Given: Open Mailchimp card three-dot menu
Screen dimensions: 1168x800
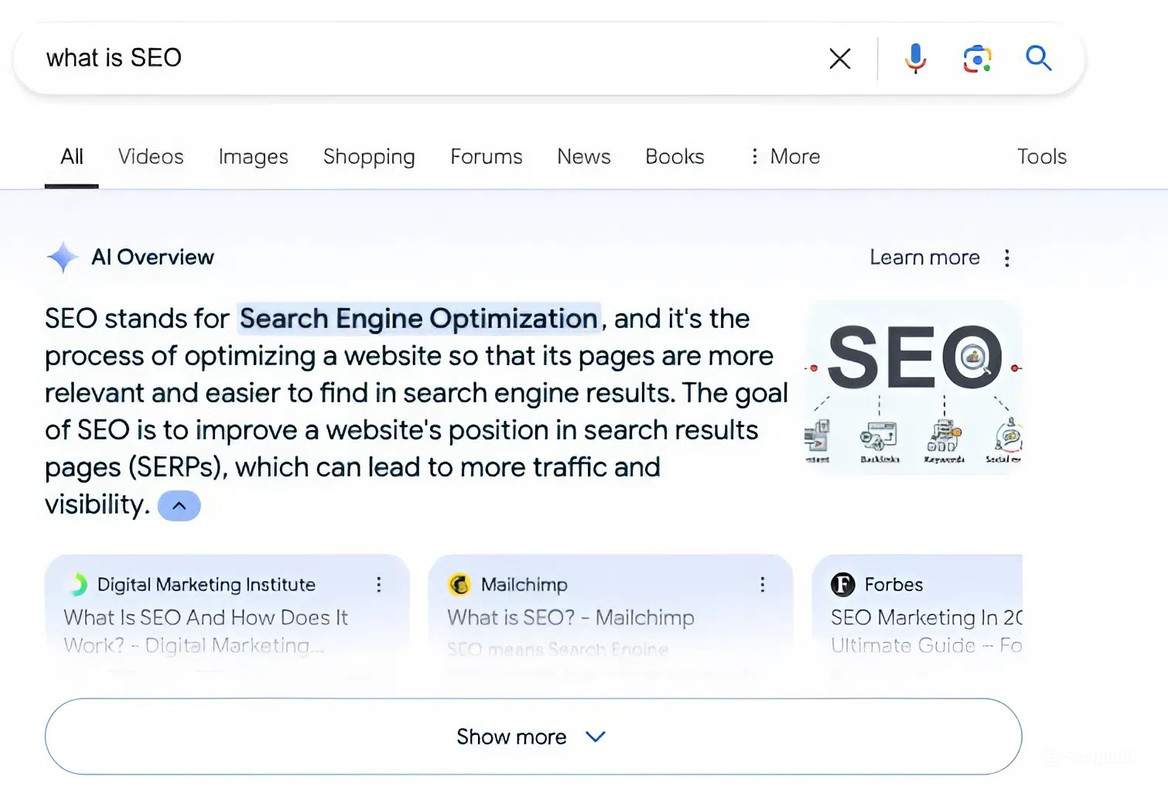Looking at the screenshot, I should (x=762, y=585).
